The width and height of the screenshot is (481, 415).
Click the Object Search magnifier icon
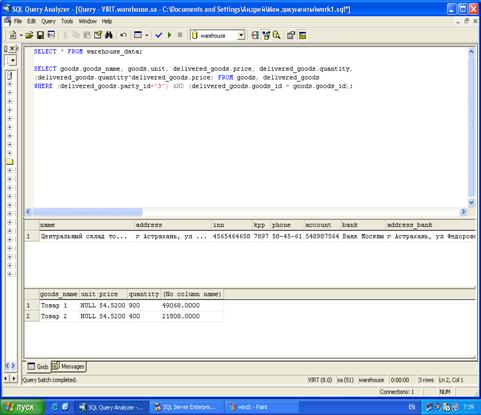(277, 35)
